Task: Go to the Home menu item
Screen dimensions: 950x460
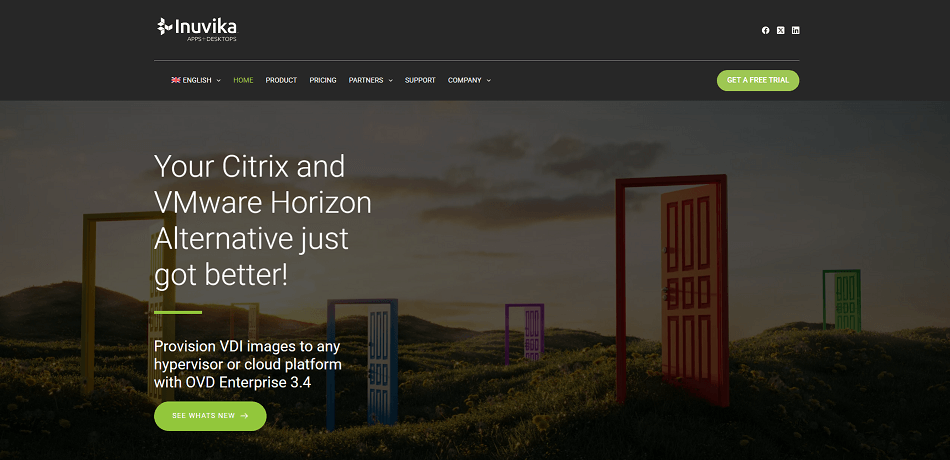Action: (243, 80)
